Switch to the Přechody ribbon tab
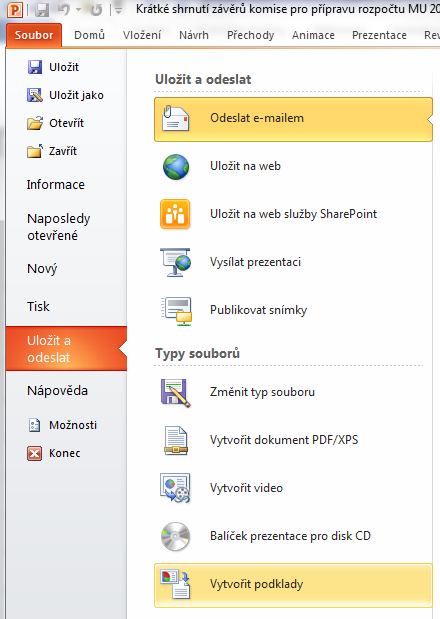 click(251, 35)
